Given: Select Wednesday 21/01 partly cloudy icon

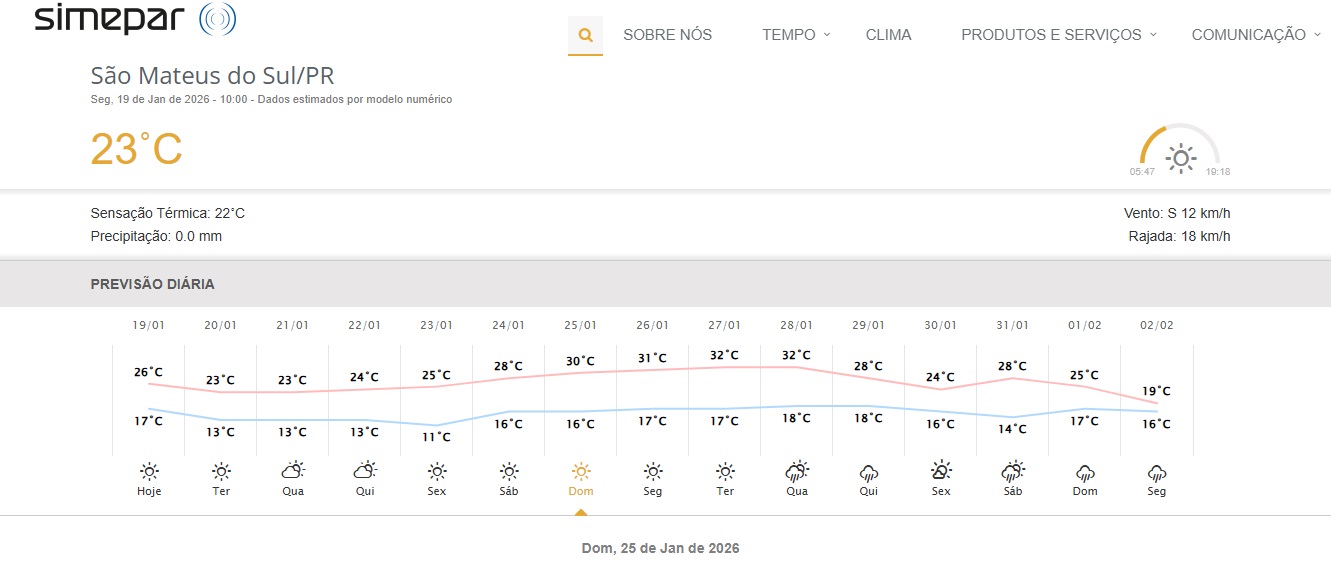Looking at the screenshot, I should [x=293, y=471].
